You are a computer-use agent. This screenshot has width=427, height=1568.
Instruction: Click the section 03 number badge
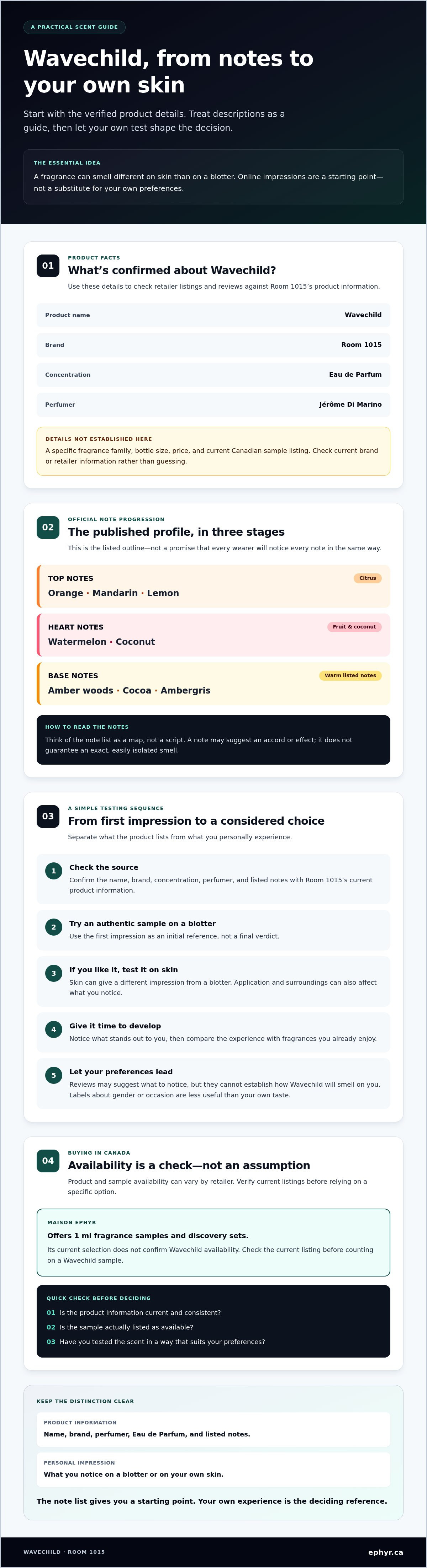coord(48,816)
